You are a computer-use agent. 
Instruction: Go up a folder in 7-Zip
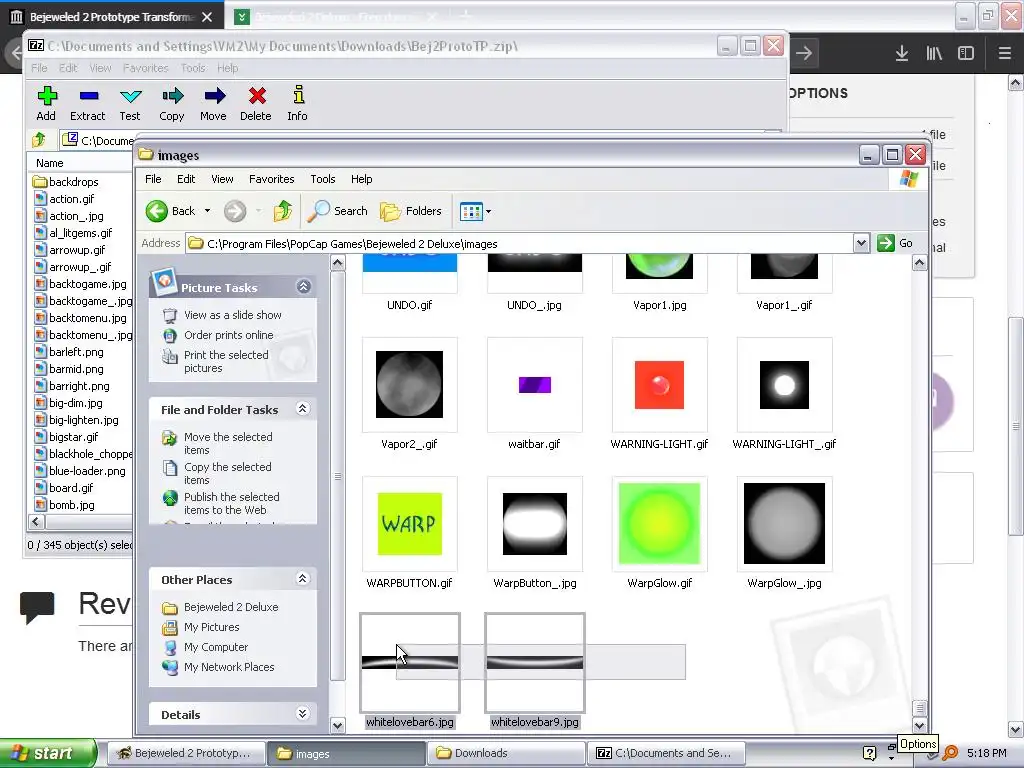39,140
